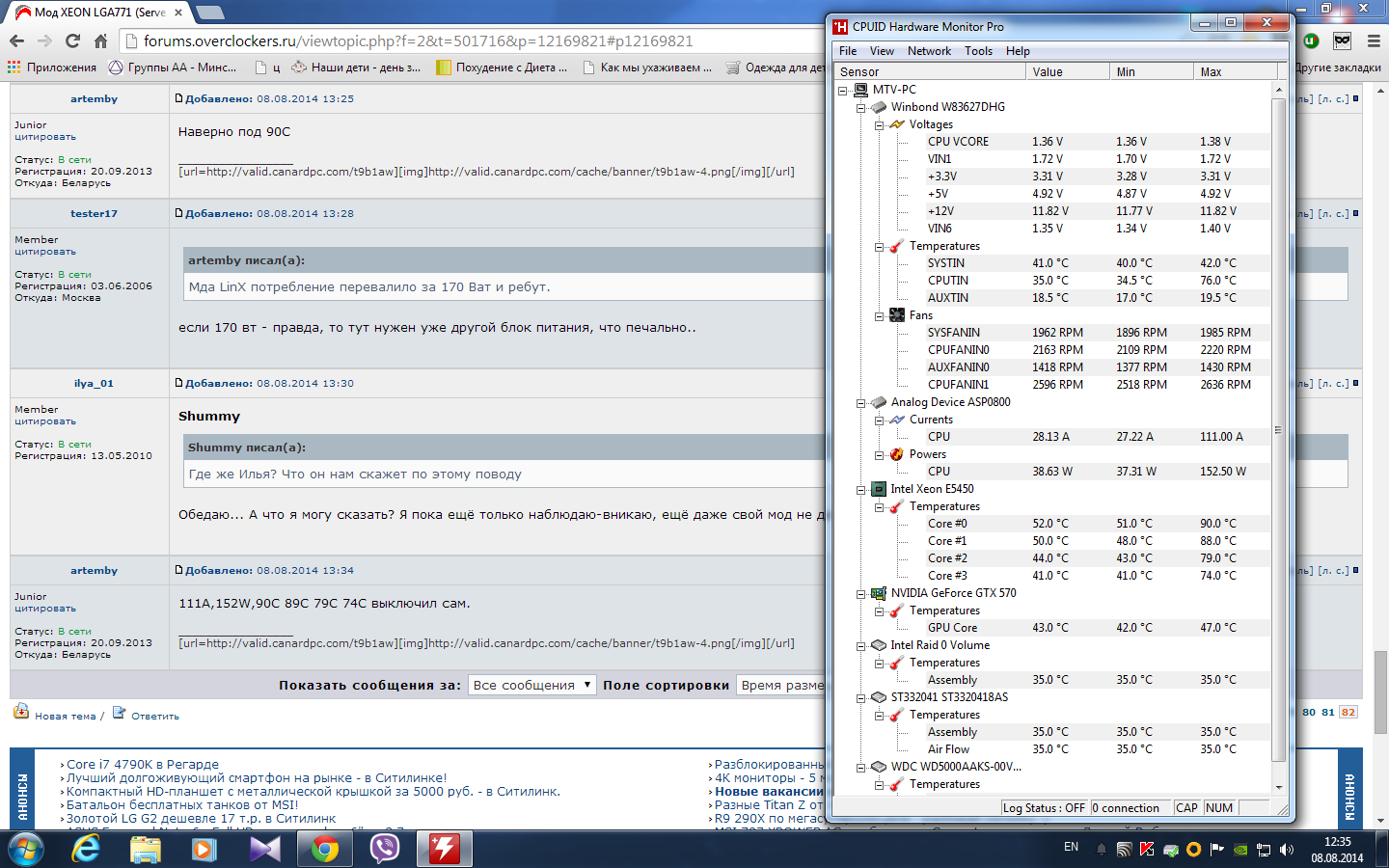The height and width of the screenshot is (868, 1389).
Task: Collapse the Fans group
Action: pos(880,316)
